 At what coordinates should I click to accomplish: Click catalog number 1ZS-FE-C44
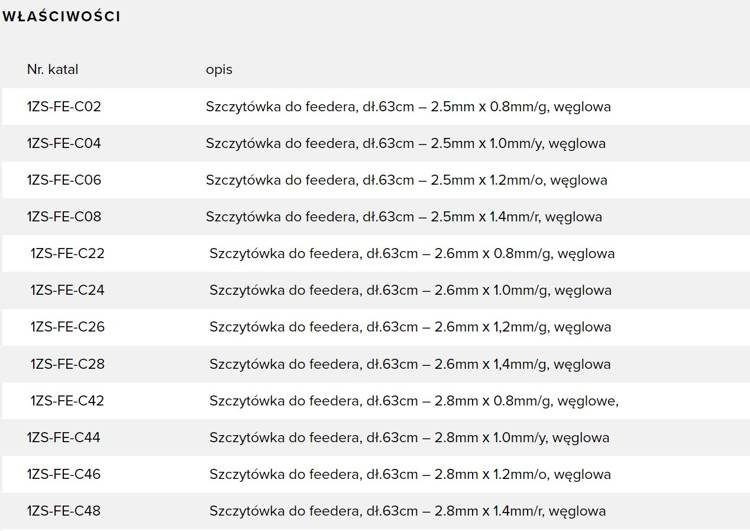64,437
